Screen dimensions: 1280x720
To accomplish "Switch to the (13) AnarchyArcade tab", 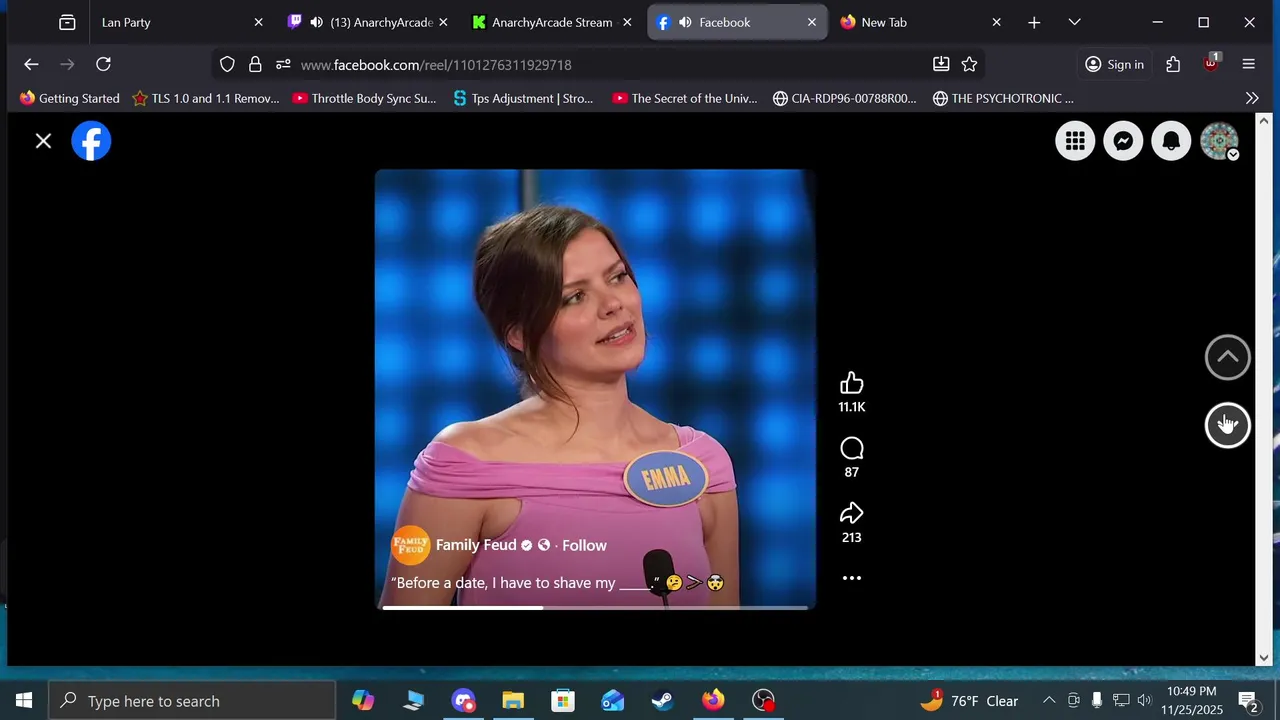I will coord(369,22).
